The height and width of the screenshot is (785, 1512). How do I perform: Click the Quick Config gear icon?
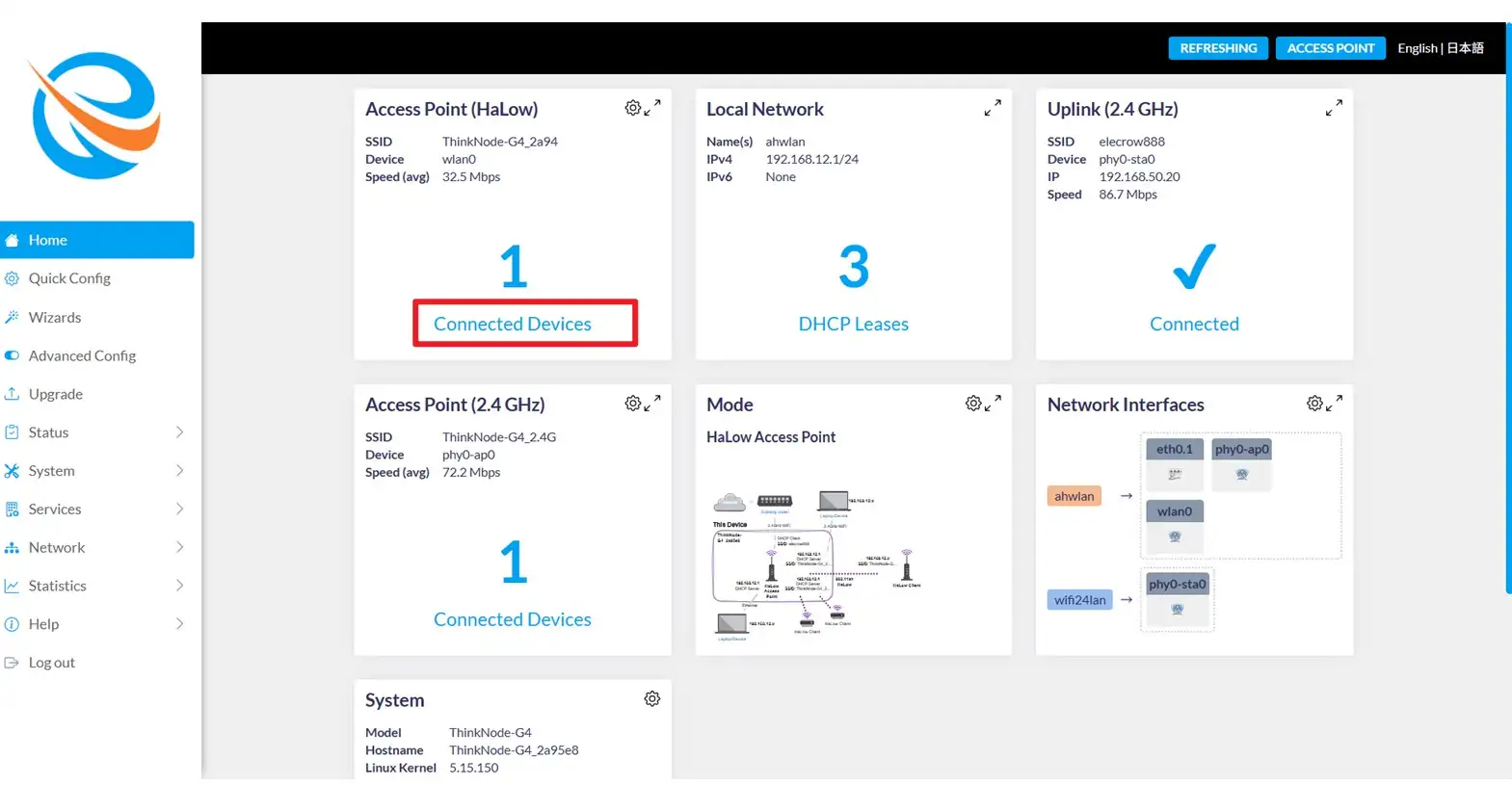point(12,278)
